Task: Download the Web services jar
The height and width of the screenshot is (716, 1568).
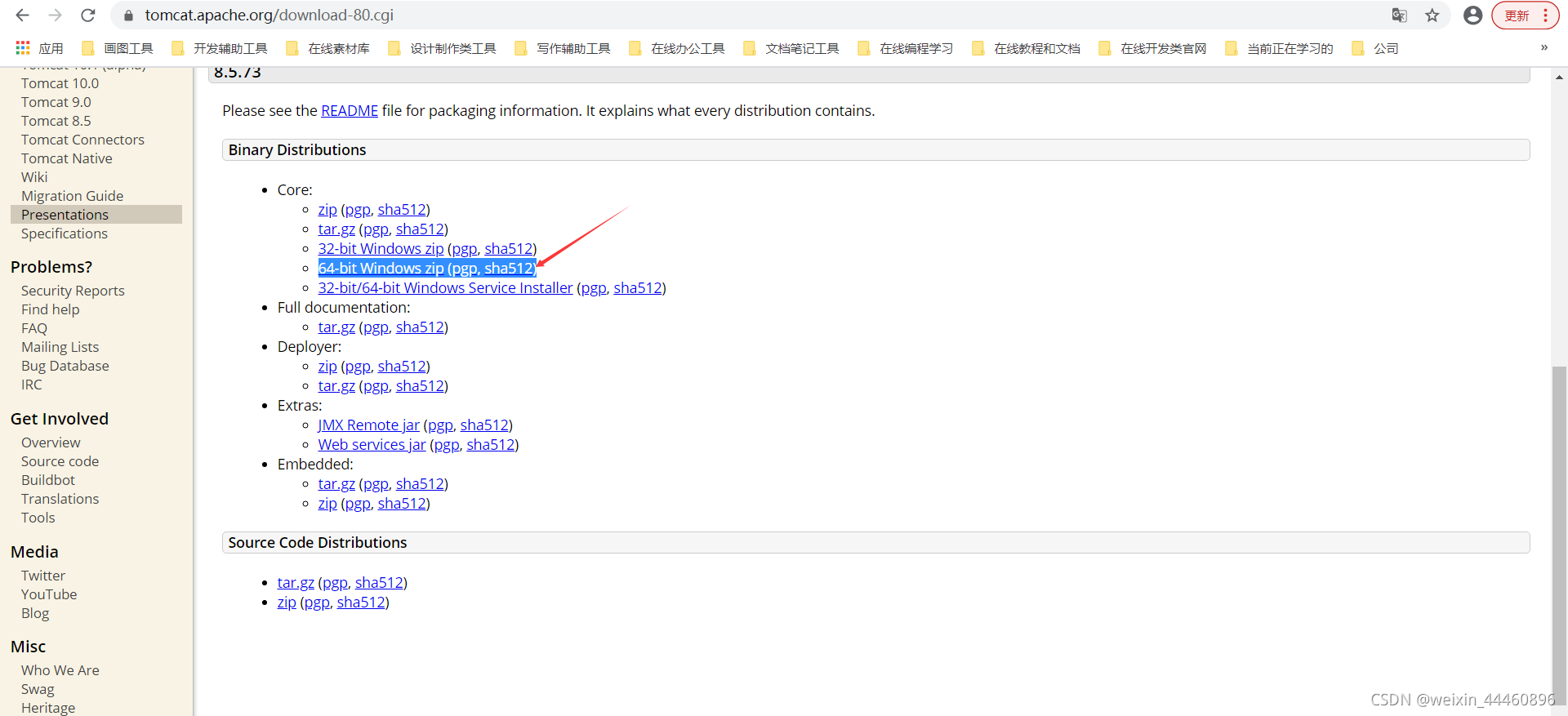Action: pyautogui.click(x=372, y=445)
